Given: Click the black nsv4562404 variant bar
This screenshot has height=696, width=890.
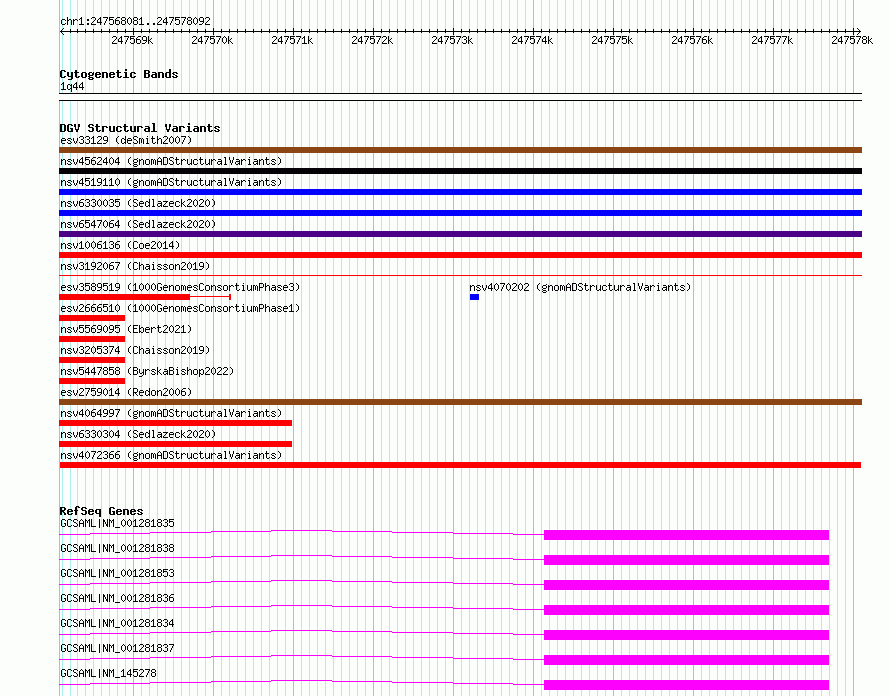Looking at the screenshot, I should pyautogui.click(x=460, y=171).
